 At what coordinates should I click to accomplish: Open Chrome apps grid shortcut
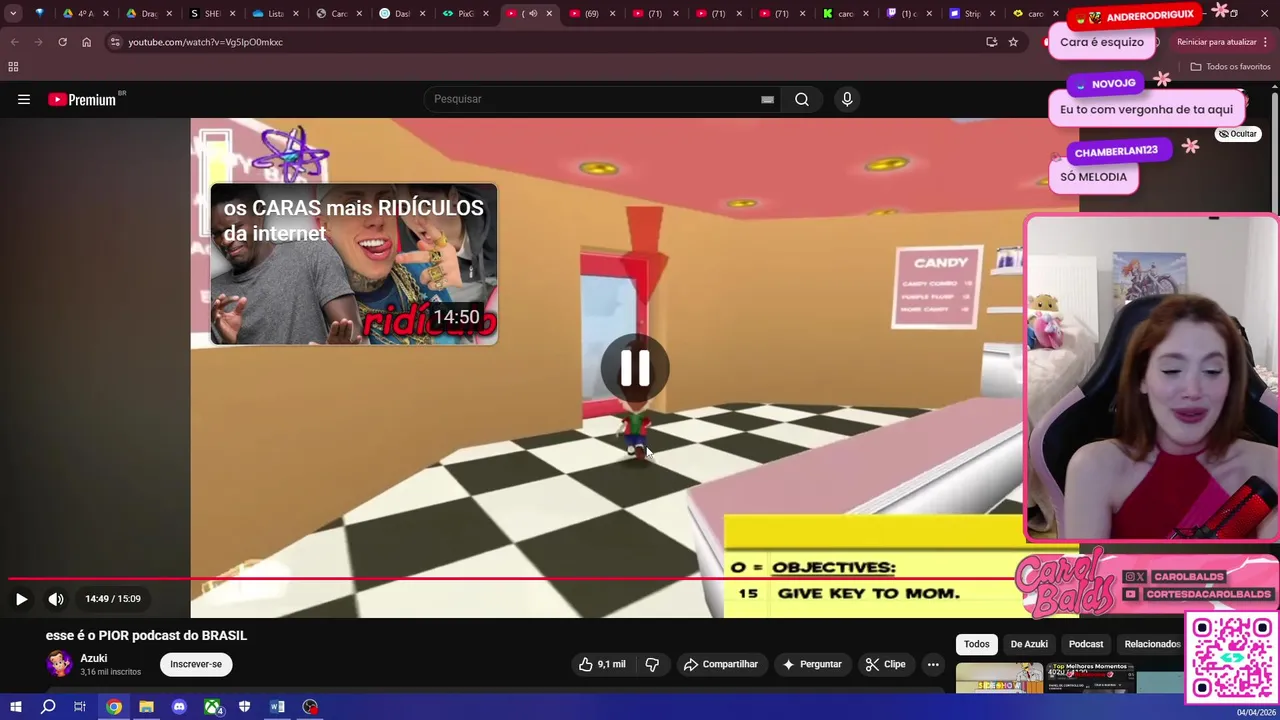coord(13,67)
